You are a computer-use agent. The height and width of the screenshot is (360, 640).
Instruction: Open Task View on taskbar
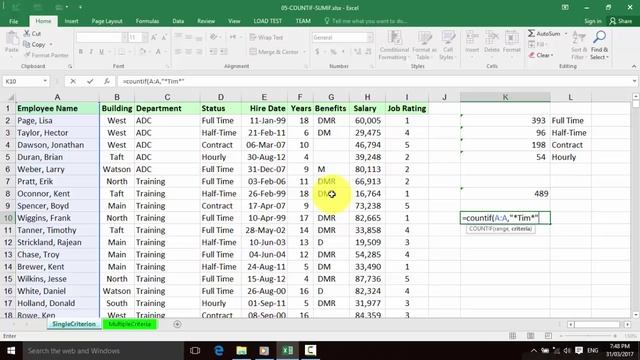coord(195,351)
